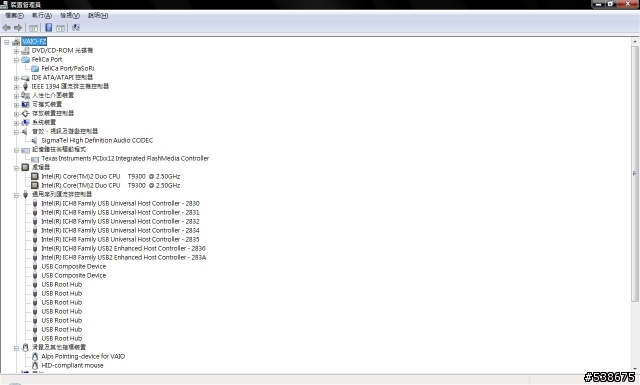
Task: Click the mouse icon for 滑鼠及其他指標裝置
Action: click(x=25, y=347)
